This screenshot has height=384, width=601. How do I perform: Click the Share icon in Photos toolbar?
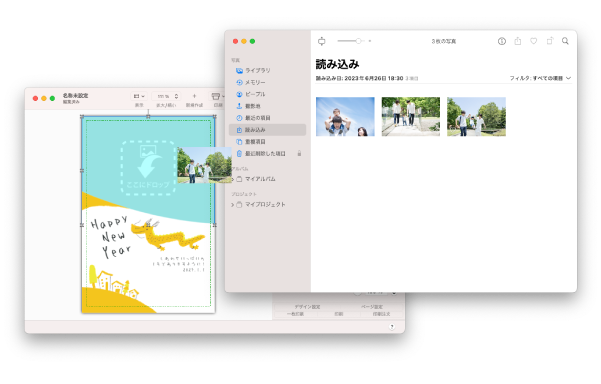pos(518,41)
